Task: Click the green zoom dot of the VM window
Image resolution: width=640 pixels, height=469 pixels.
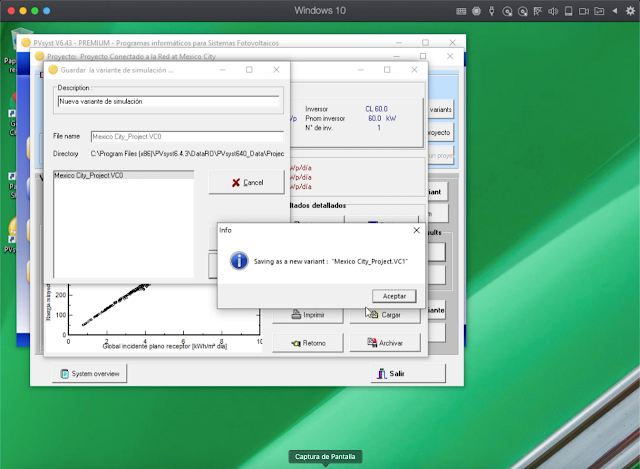Action: [x=35, y=11]
